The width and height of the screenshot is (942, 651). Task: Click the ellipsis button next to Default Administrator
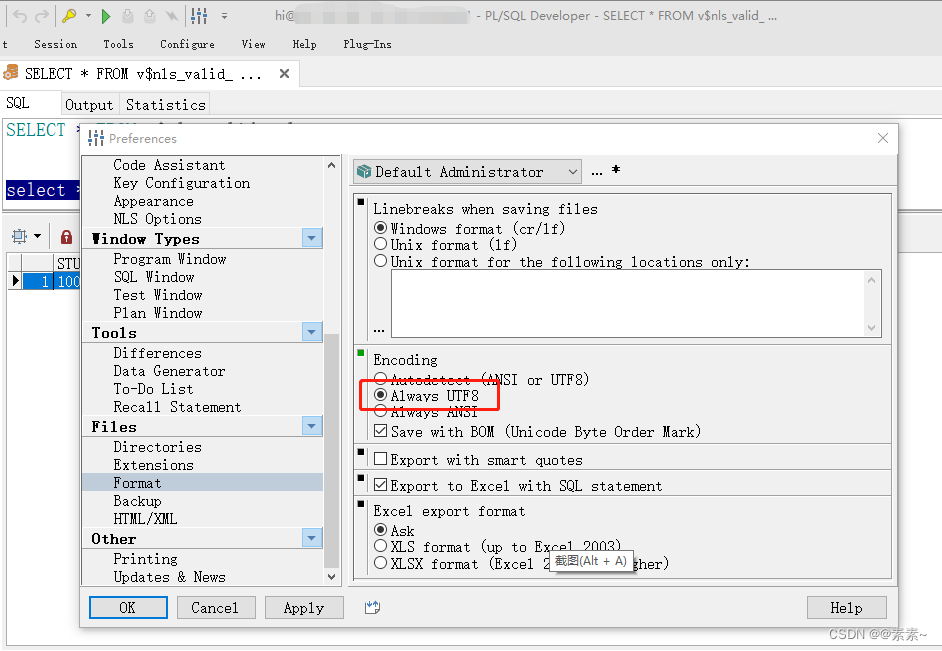point(597,172)
